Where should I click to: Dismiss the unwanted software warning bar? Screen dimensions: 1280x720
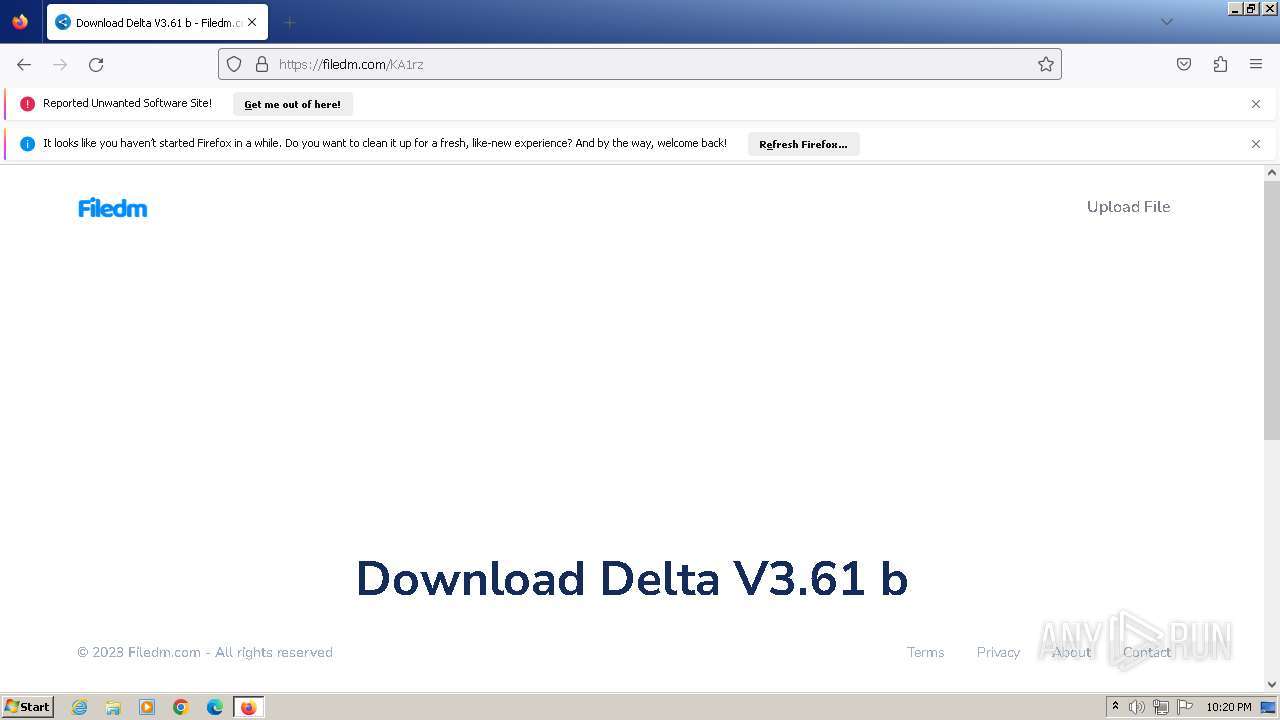(1256, 104)
